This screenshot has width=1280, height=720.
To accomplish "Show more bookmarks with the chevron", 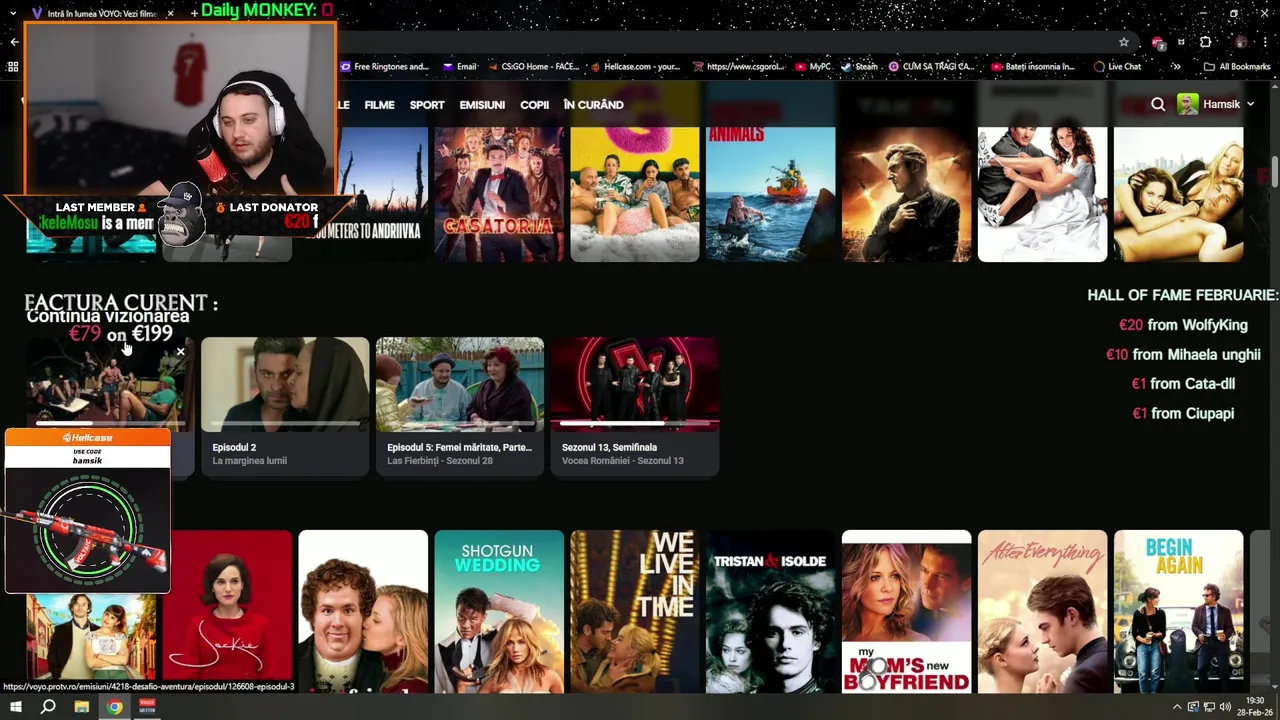I will pyautogui.click(x=1176, y=67).
